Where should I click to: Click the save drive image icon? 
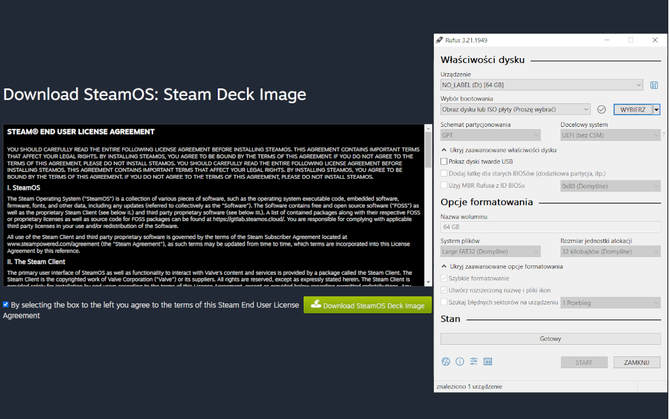(654, 85)
